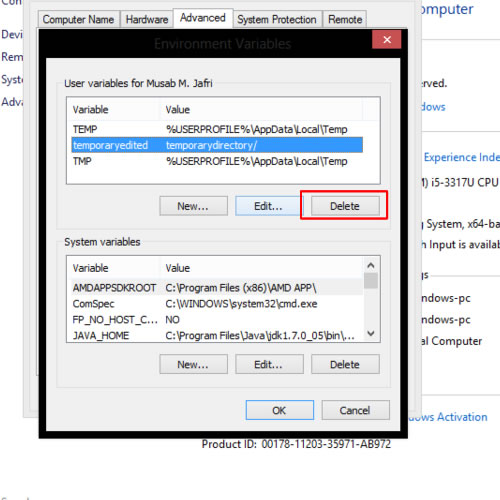Confirm the dialog with OK

pyautogui.click(x=280, y=410)
